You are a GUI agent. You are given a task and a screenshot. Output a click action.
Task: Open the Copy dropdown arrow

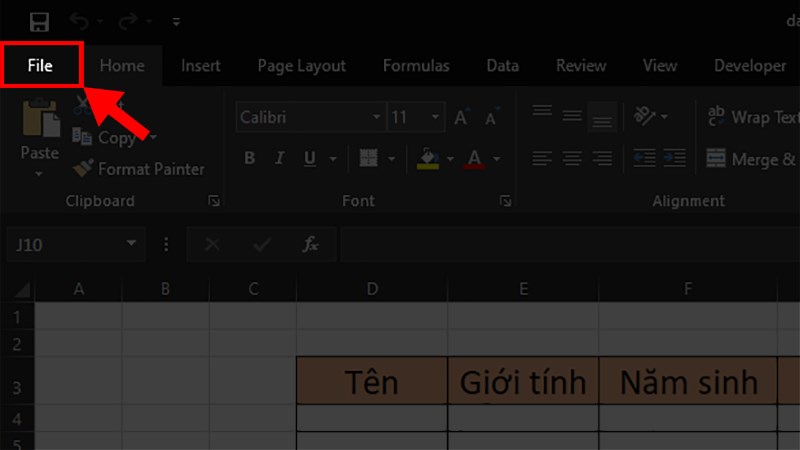153,138
